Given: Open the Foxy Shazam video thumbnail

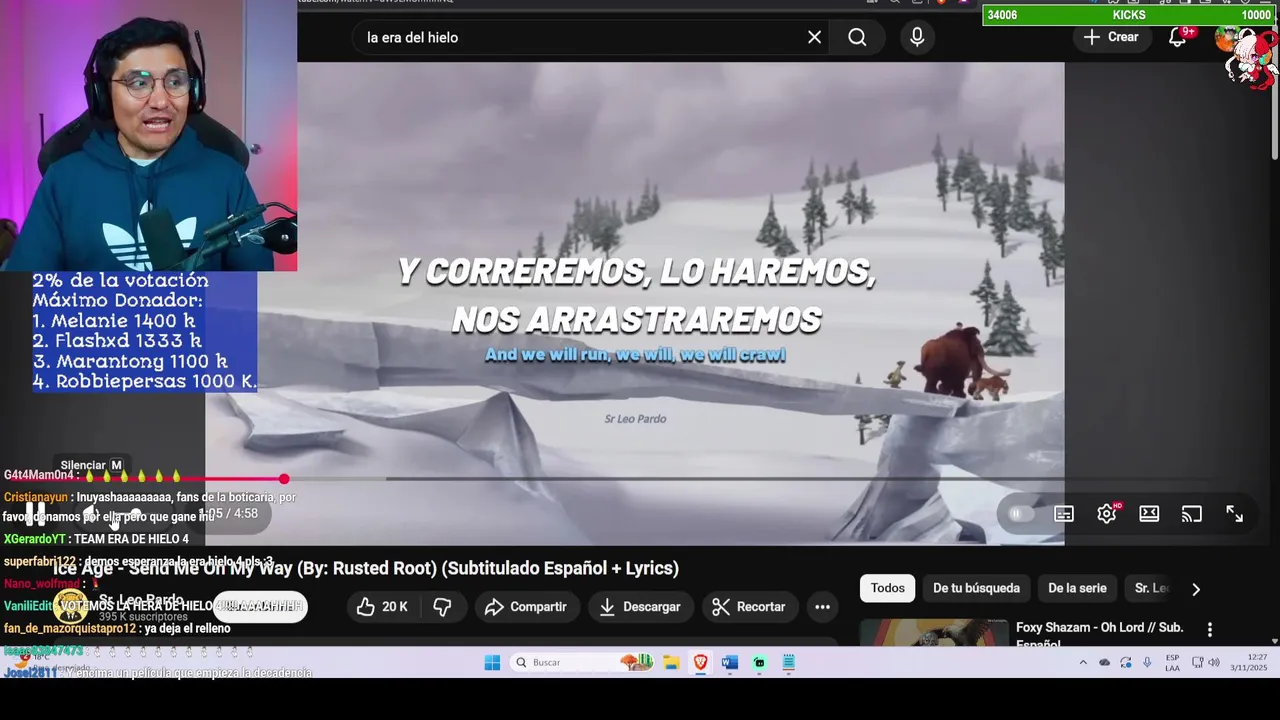Looking at the screenshot, I should point(934,633).
